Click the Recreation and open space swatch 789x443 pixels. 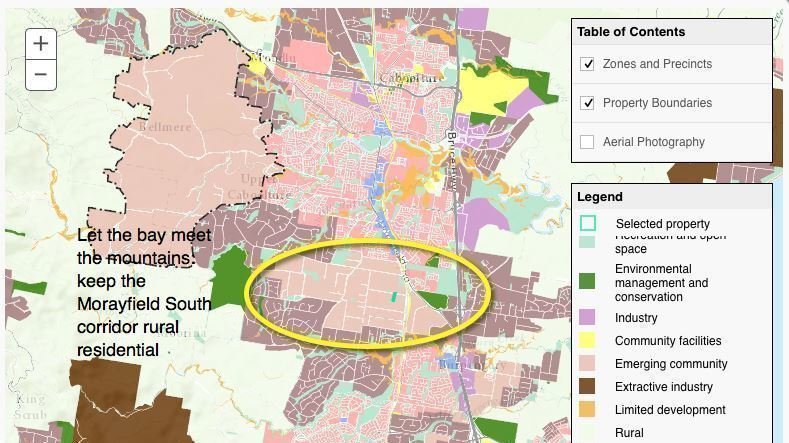pyautogui.click(x=588, y=242)
